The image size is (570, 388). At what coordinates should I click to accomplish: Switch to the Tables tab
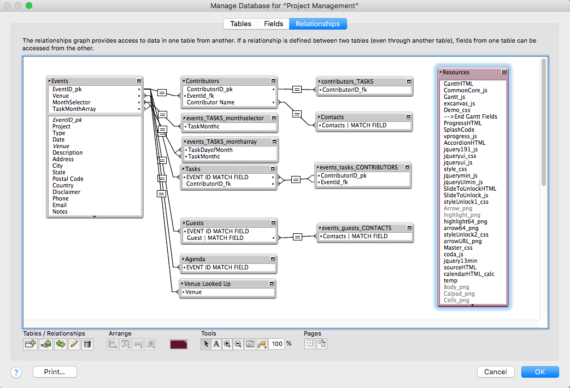click(241, 24)
